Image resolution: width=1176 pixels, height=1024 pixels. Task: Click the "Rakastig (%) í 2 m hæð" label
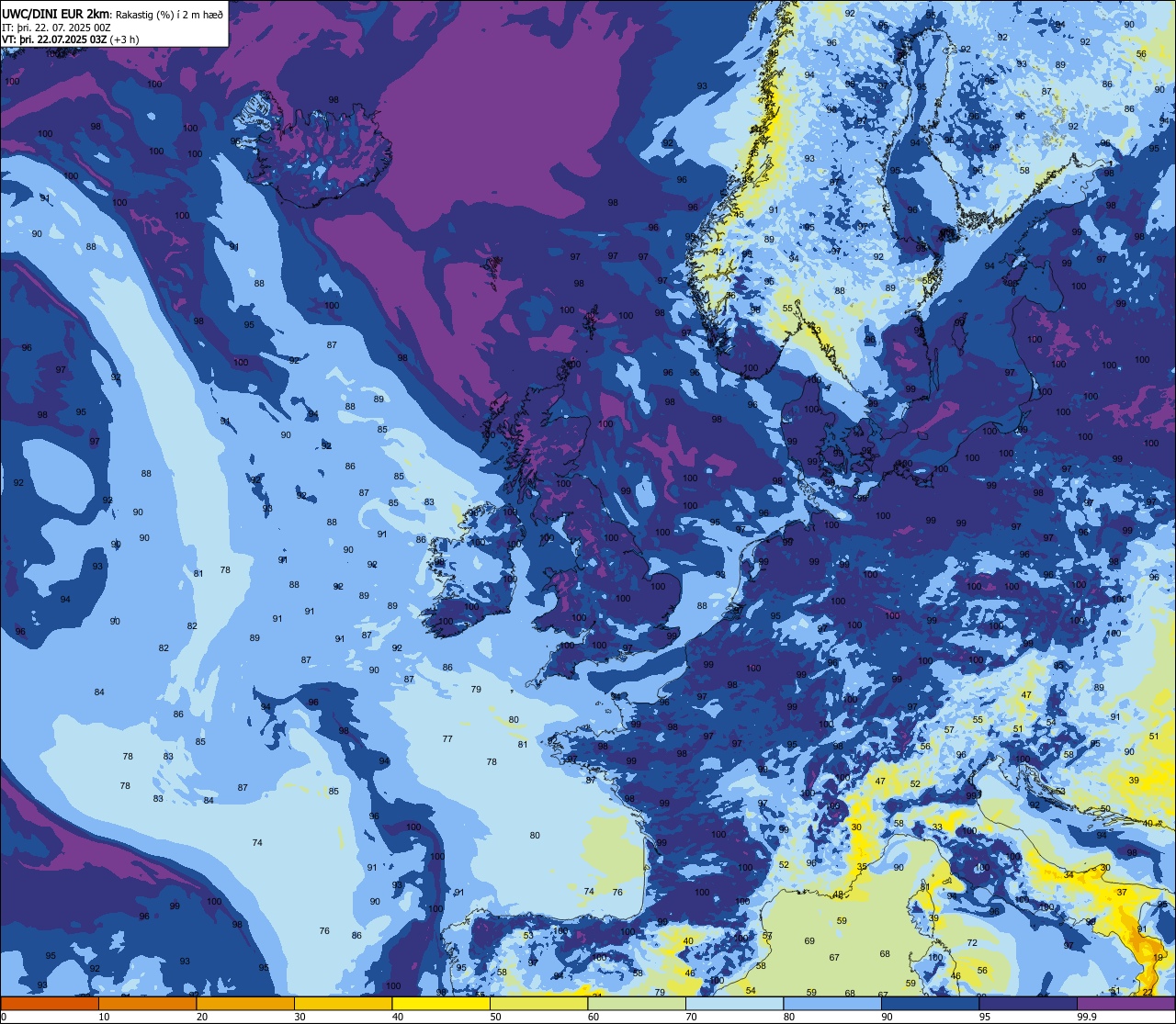point(168,13)
